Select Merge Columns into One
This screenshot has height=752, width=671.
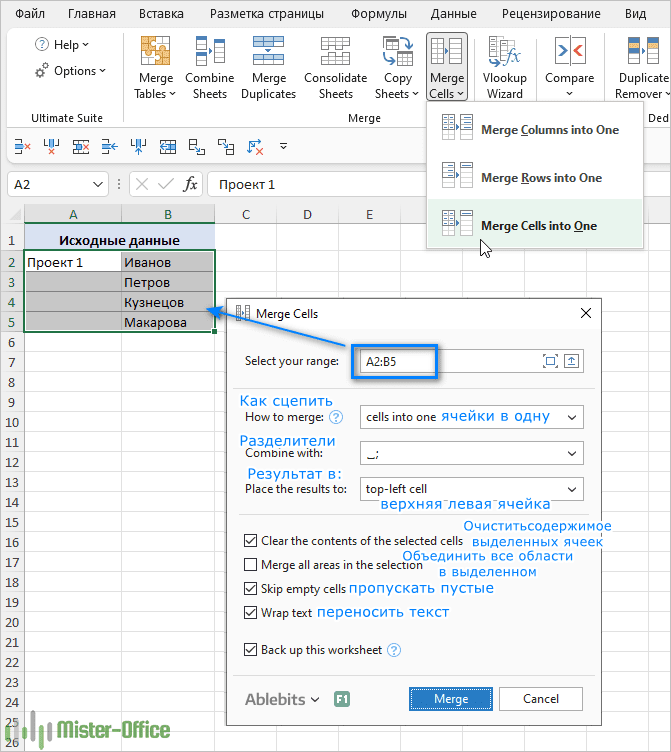(534, 129)
